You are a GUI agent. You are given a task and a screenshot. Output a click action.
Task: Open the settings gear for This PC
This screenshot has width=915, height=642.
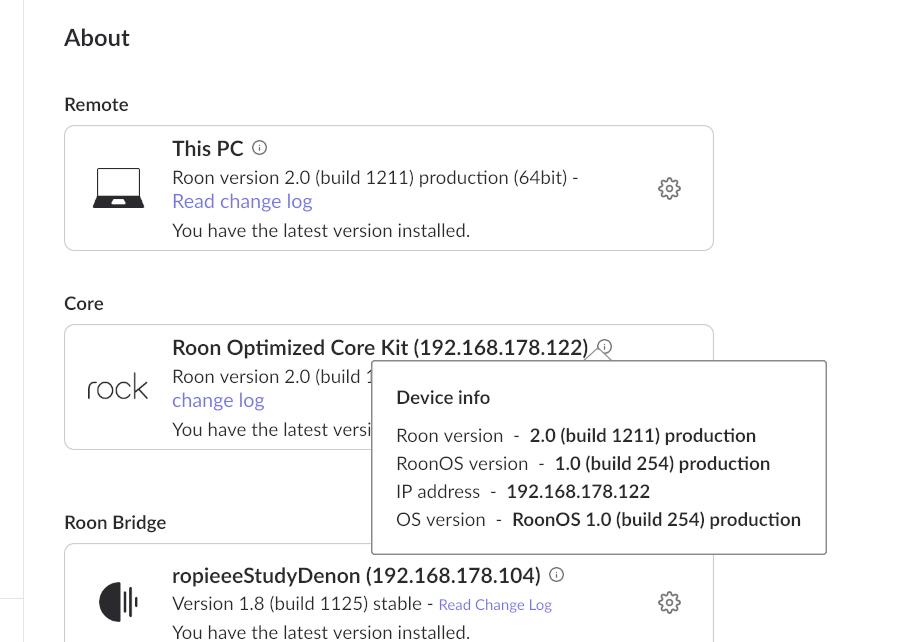click(669, 188)
